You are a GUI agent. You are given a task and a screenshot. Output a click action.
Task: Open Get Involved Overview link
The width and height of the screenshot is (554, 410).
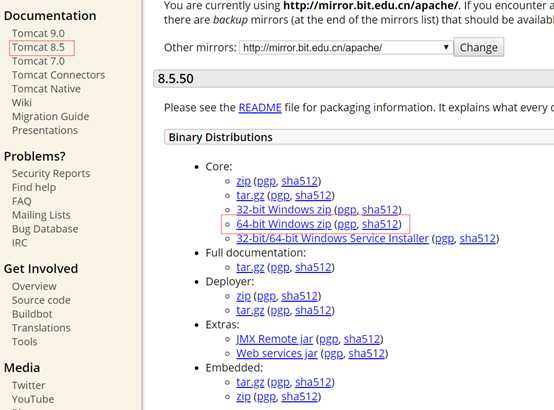pos(34,286)
